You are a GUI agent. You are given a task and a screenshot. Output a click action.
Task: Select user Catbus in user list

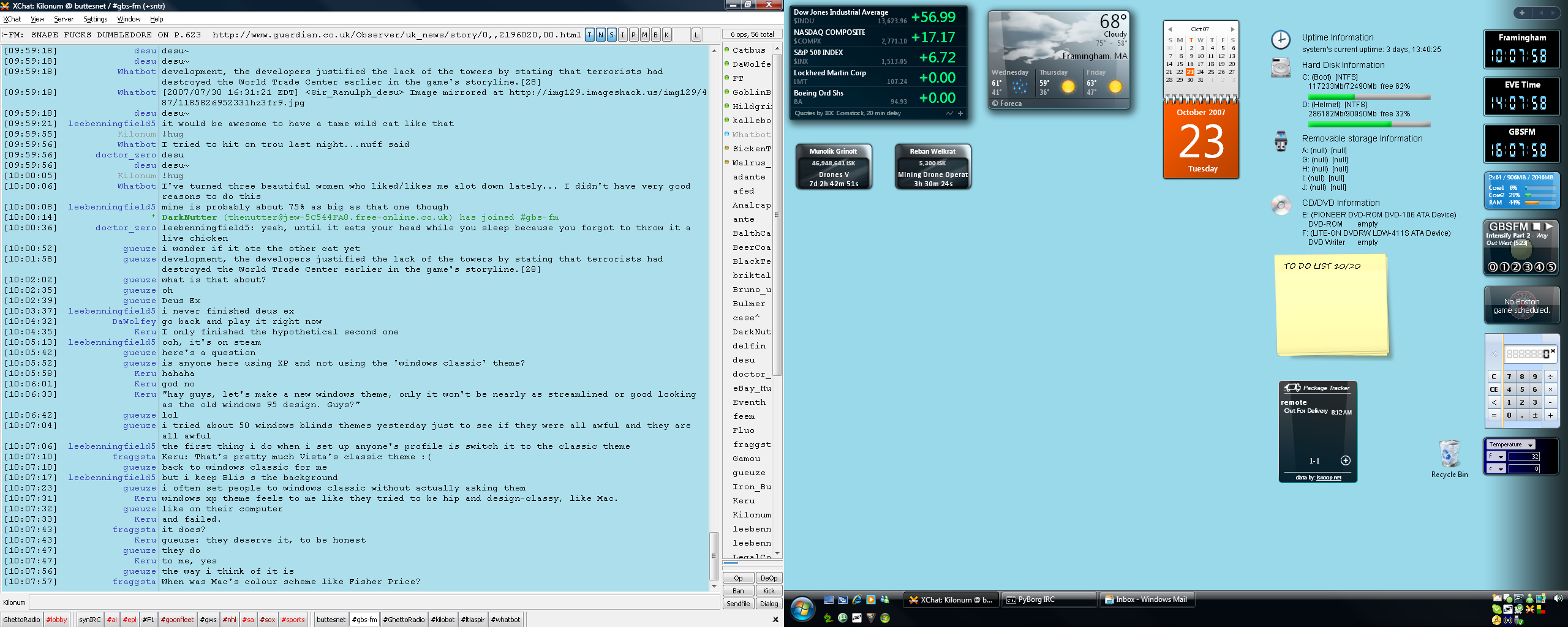(748, 50)
